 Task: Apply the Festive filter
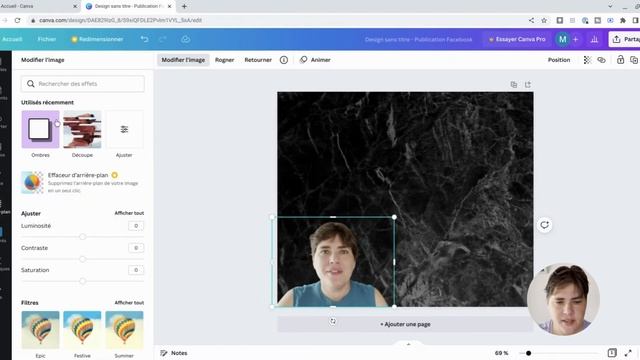82,330
